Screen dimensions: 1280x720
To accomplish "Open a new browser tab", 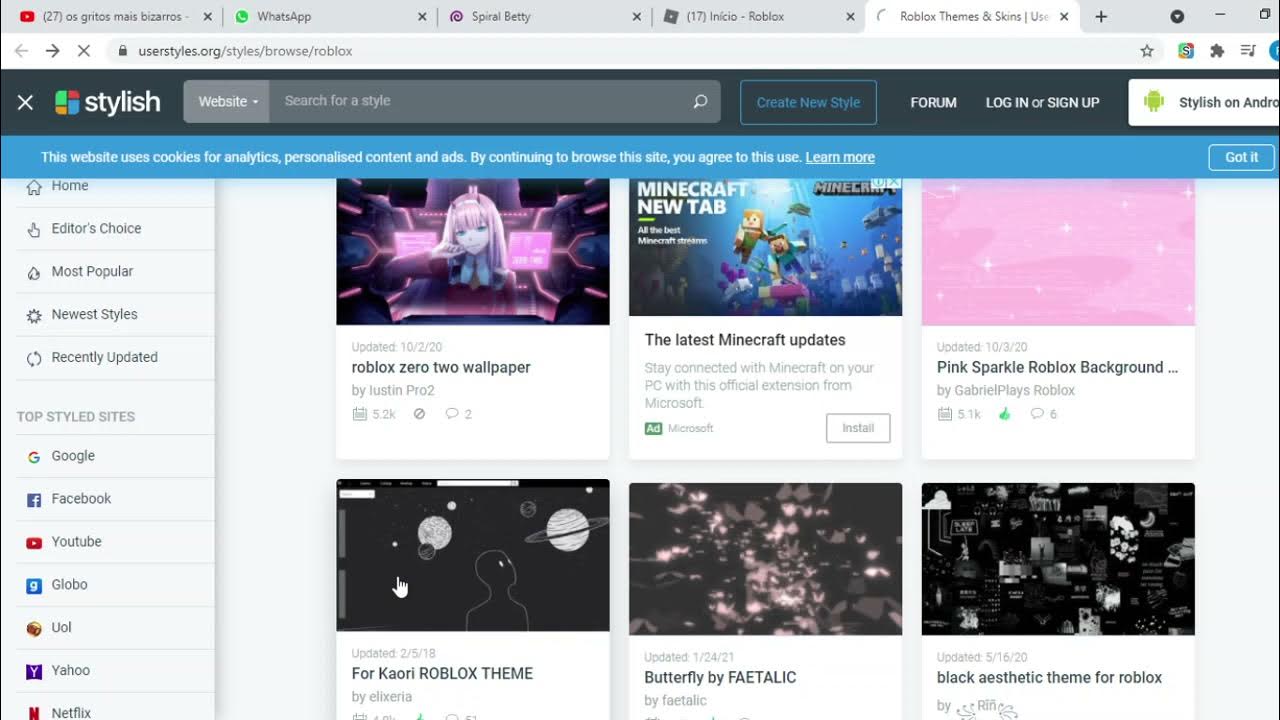I will tap(1101, 17).
